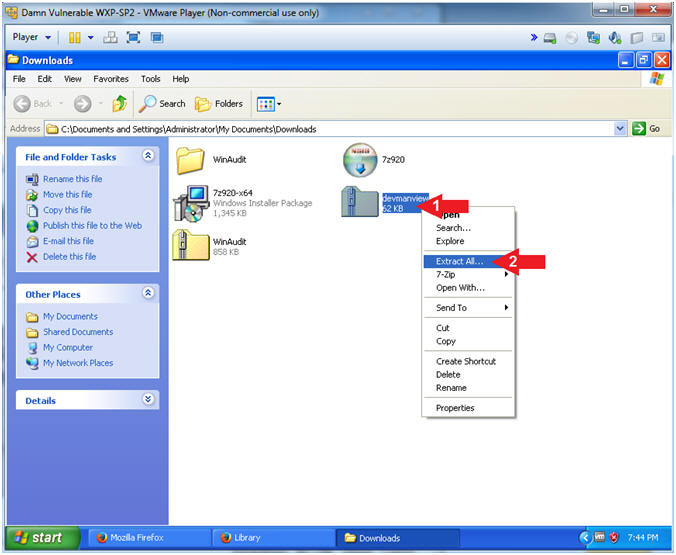Click Copy this file link
The width and height of the screenshot is (676, 555).
click(67, 210)
